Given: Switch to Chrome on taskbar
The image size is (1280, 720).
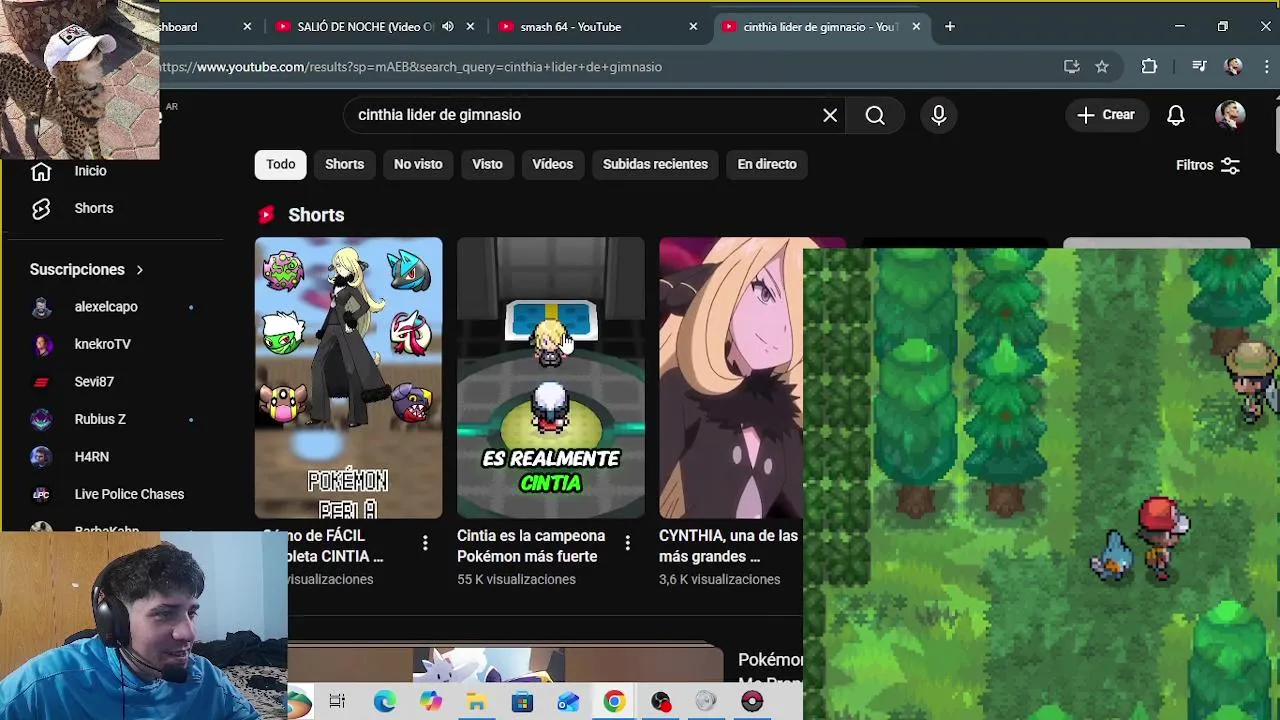Looking at the screenshot, I should [x=614, y=702].
